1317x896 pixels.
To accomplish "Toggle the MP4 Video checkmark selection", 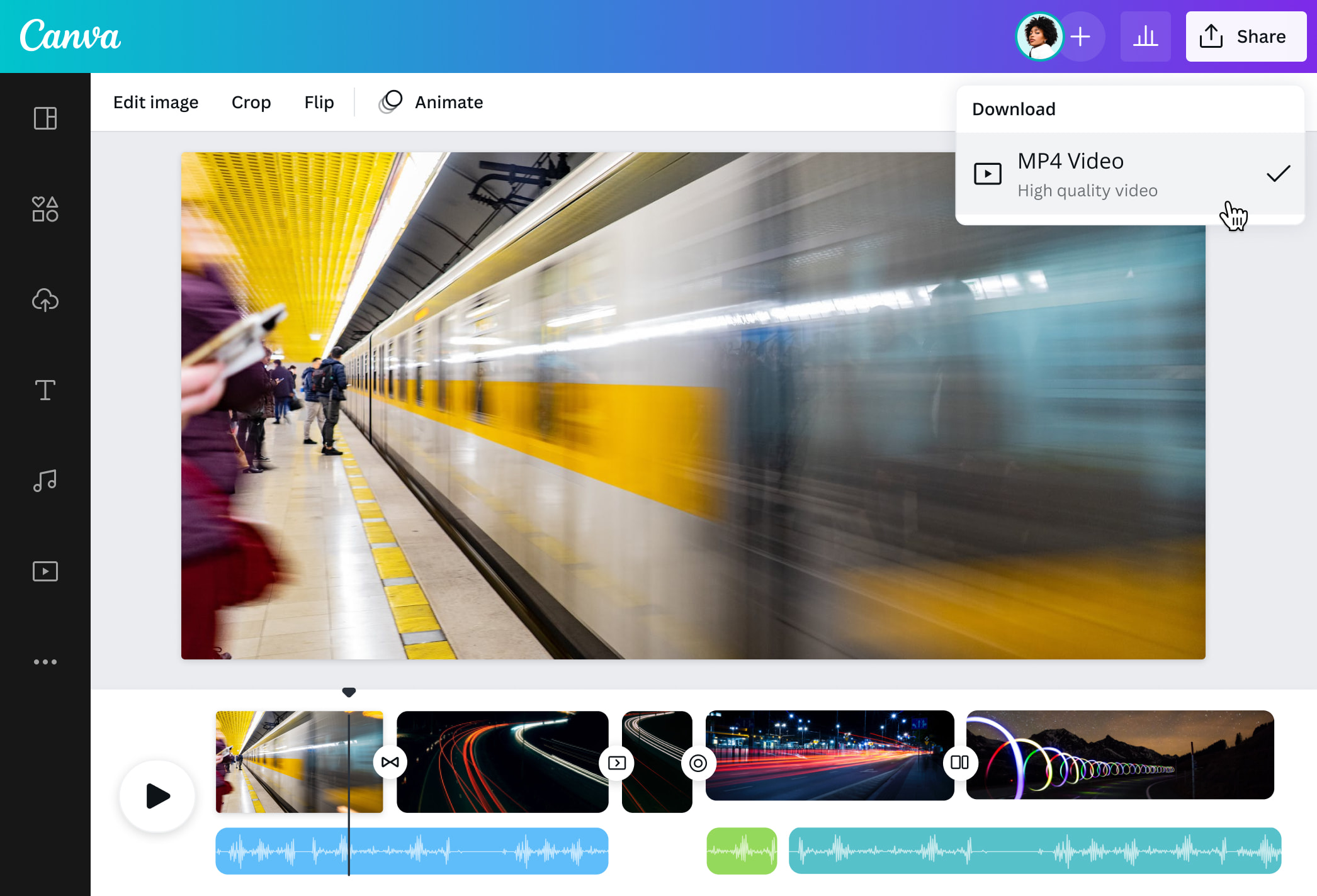I will [1279, 173].
